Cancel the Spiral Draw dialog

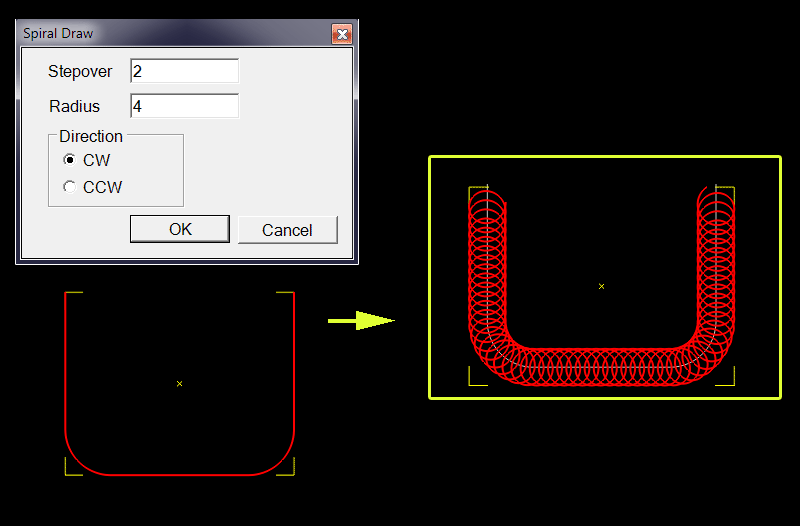pyautogui.click(x=287, y=230)
